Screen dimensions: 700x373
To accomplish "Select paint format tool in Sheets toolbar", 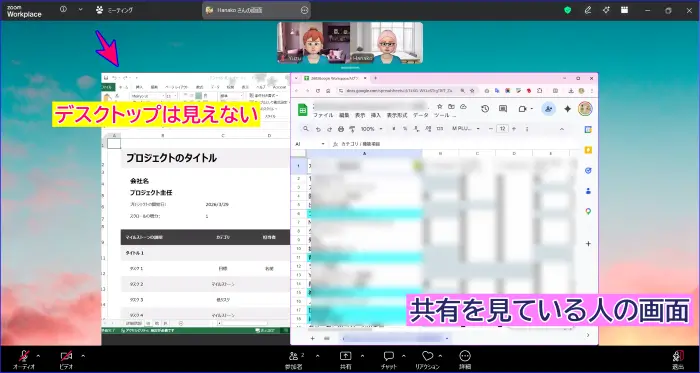I will [x=352, y=129].
